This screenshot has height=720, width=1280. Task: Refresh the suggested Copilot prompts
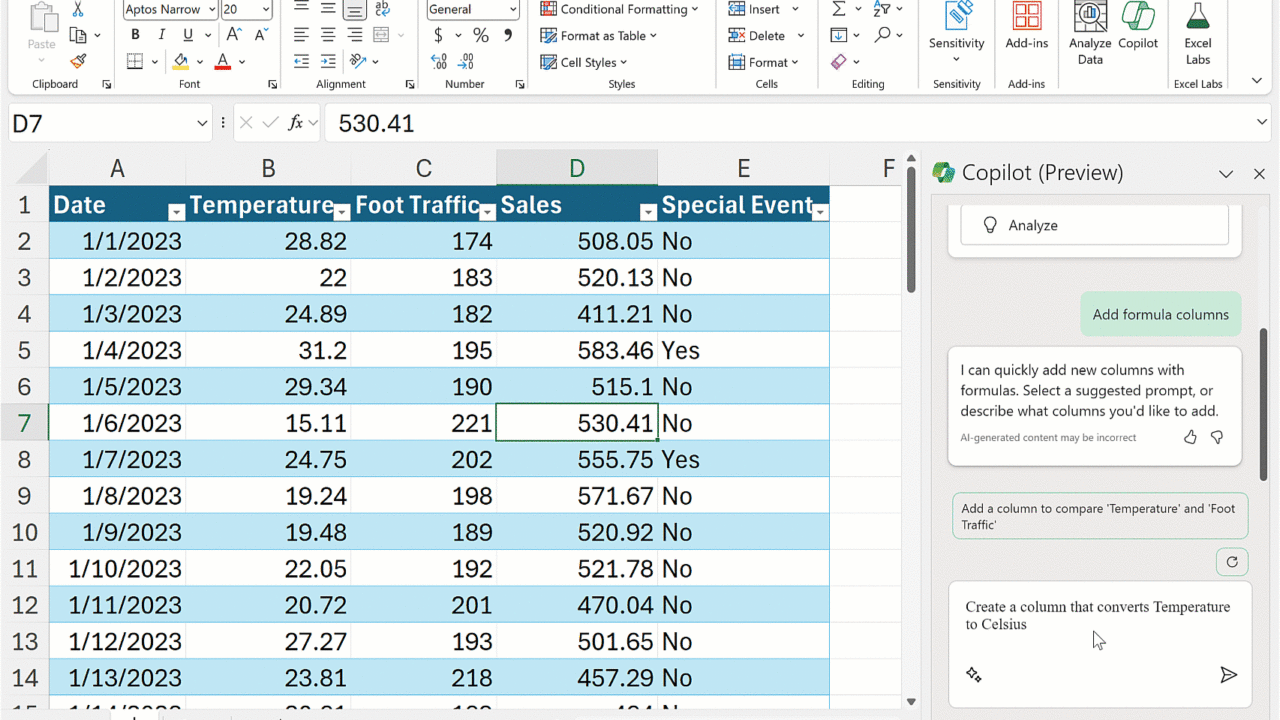point(1232,562)
